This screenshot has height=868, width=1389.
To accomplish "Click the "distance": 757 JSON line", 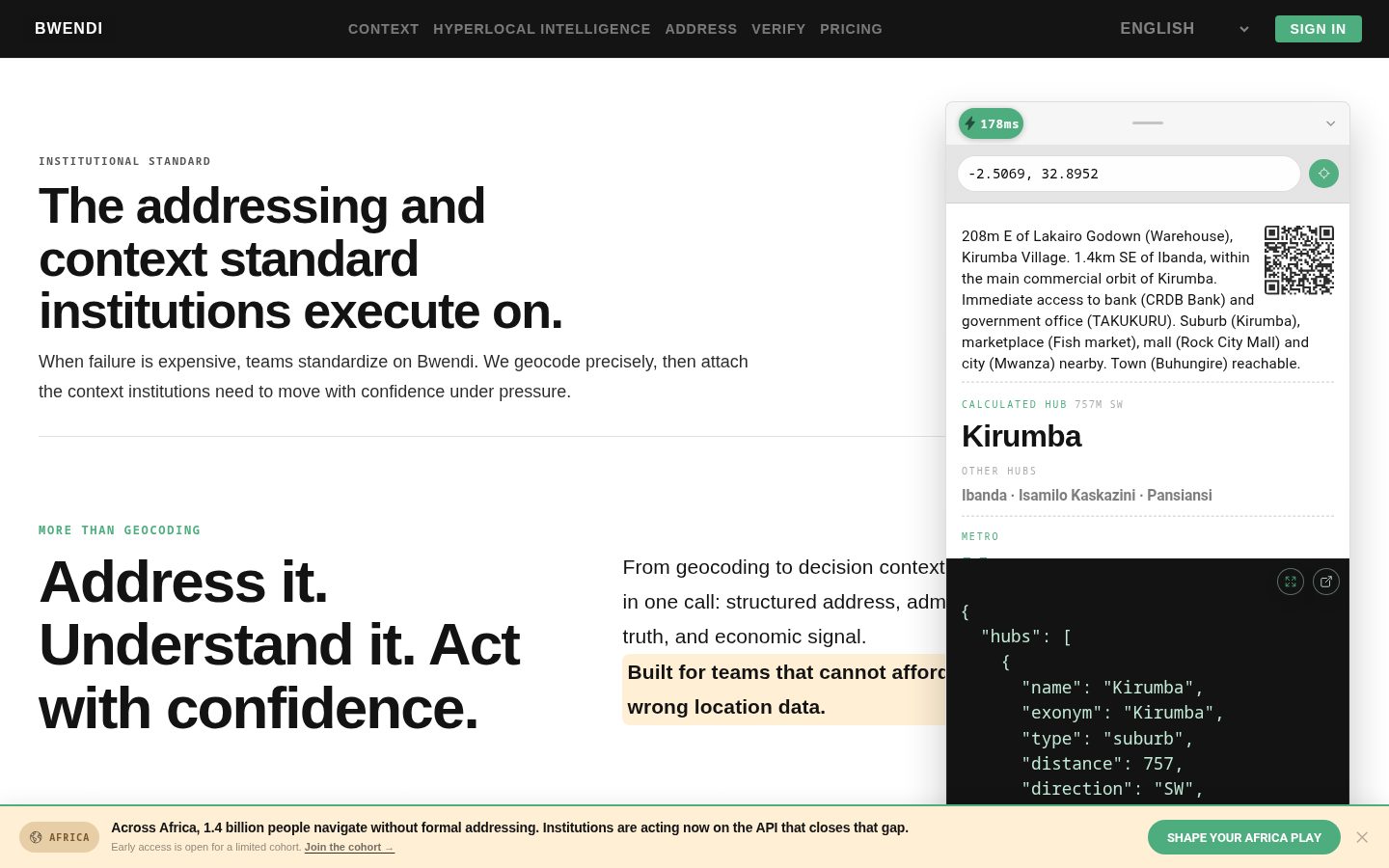I will pyautogui.click(x=1102, y=764).
